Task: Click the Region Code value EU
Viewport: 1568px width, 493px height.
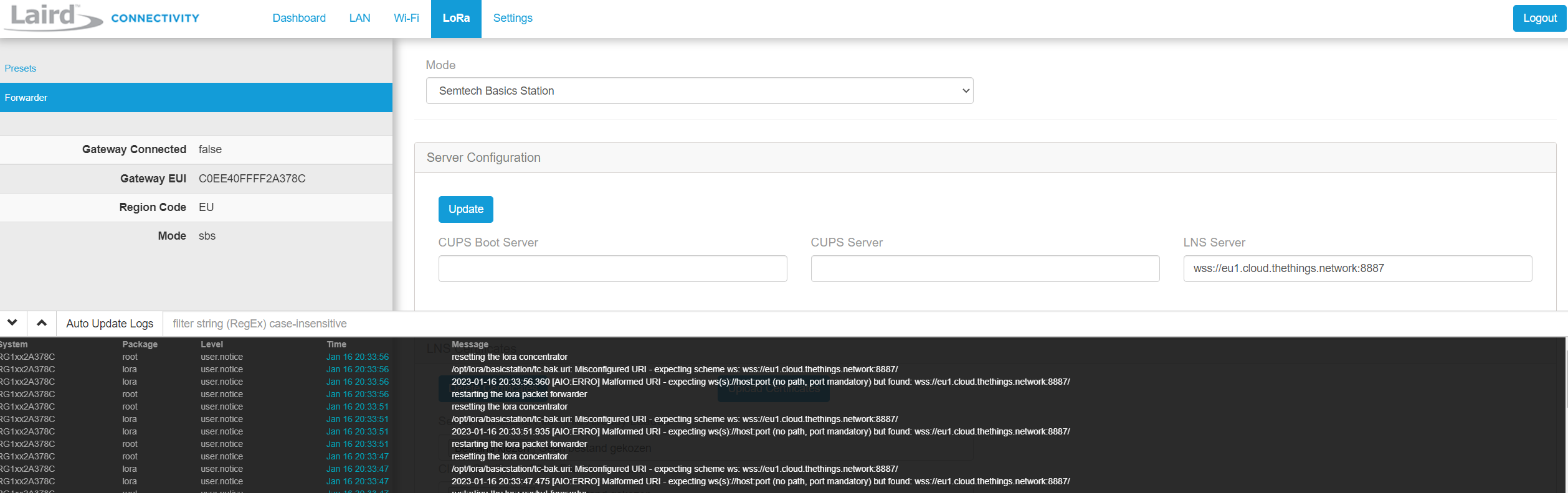Action: coord(206,207)
